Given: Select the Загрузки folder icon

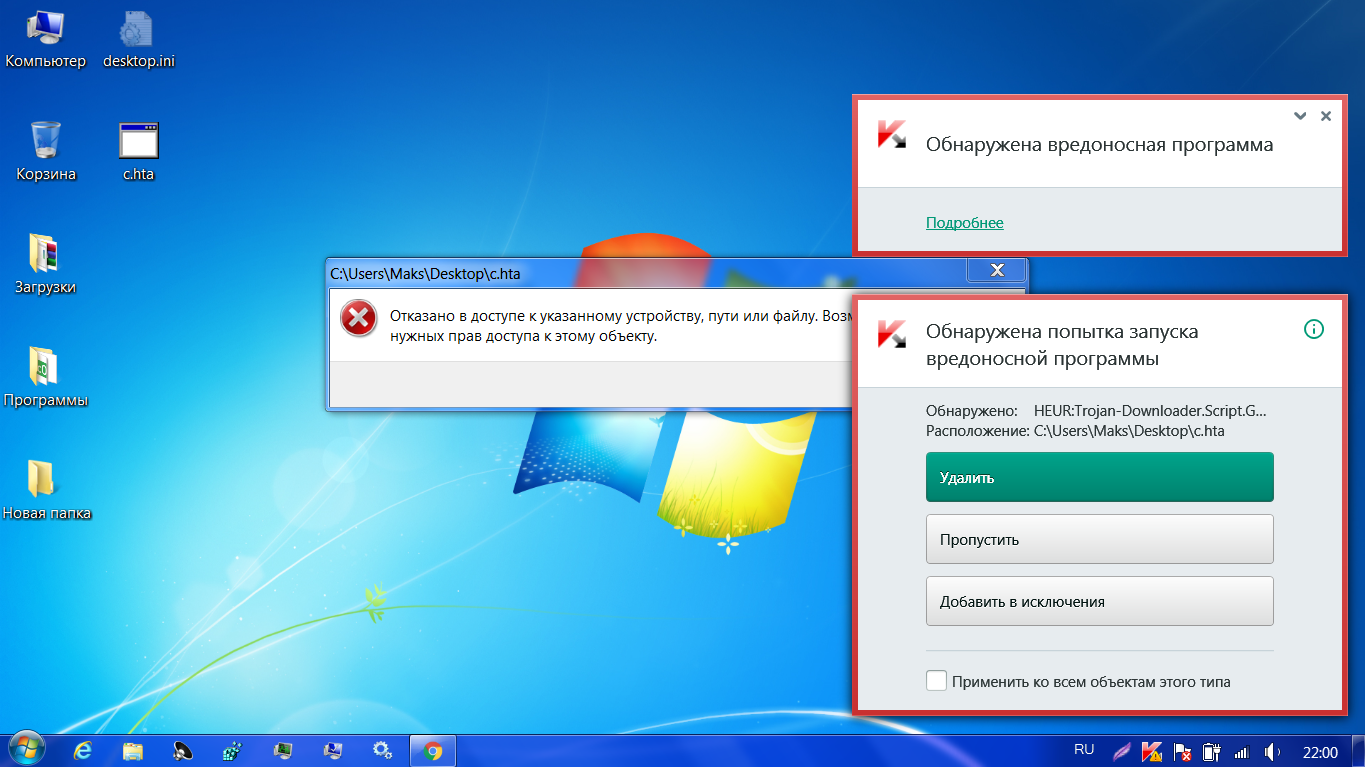Looking at the screenshot, I should click(45, 265).
